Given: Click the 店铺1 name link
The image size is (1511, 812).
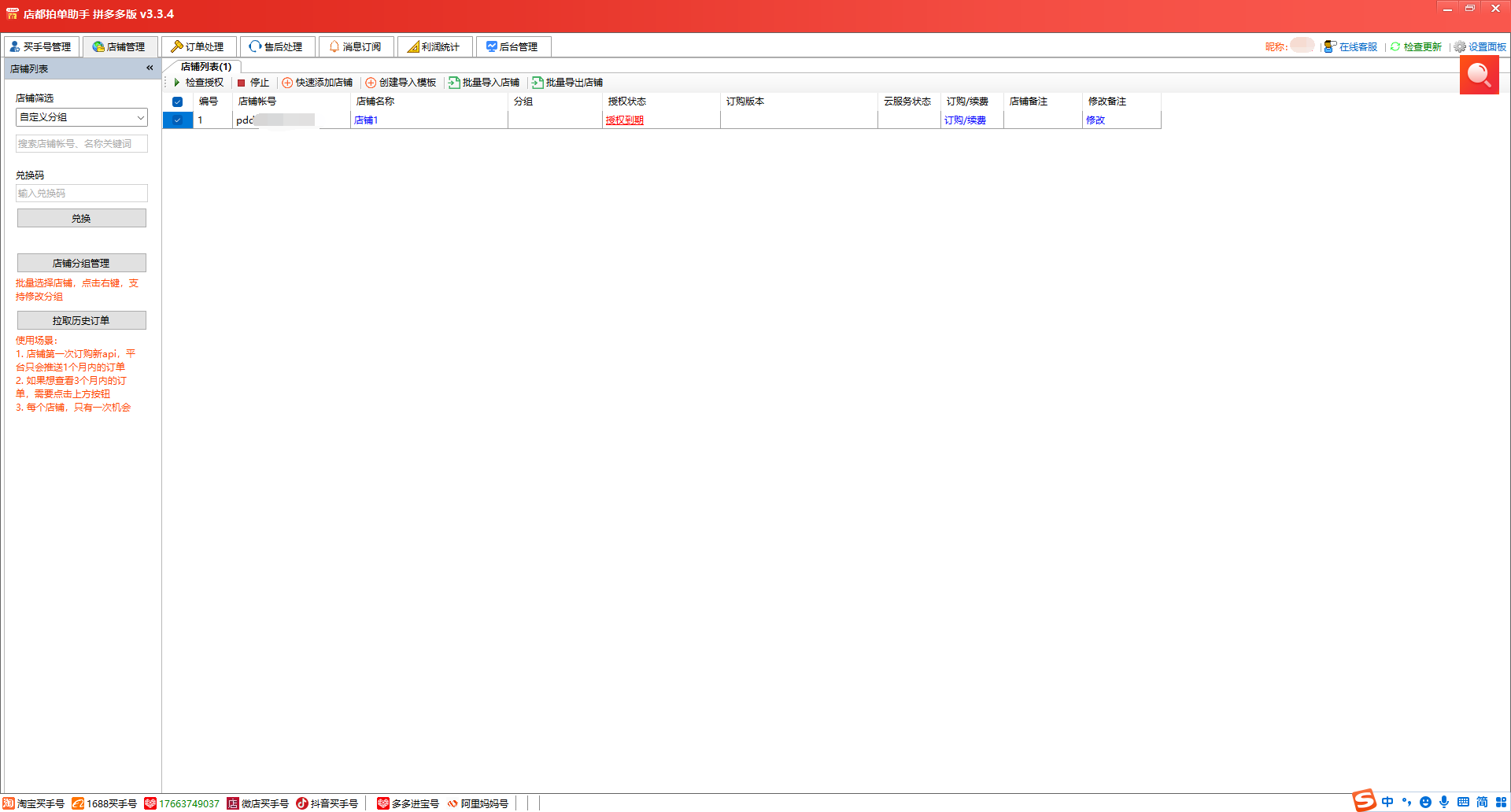Looking at the screenshot, I should coord(366,120).
